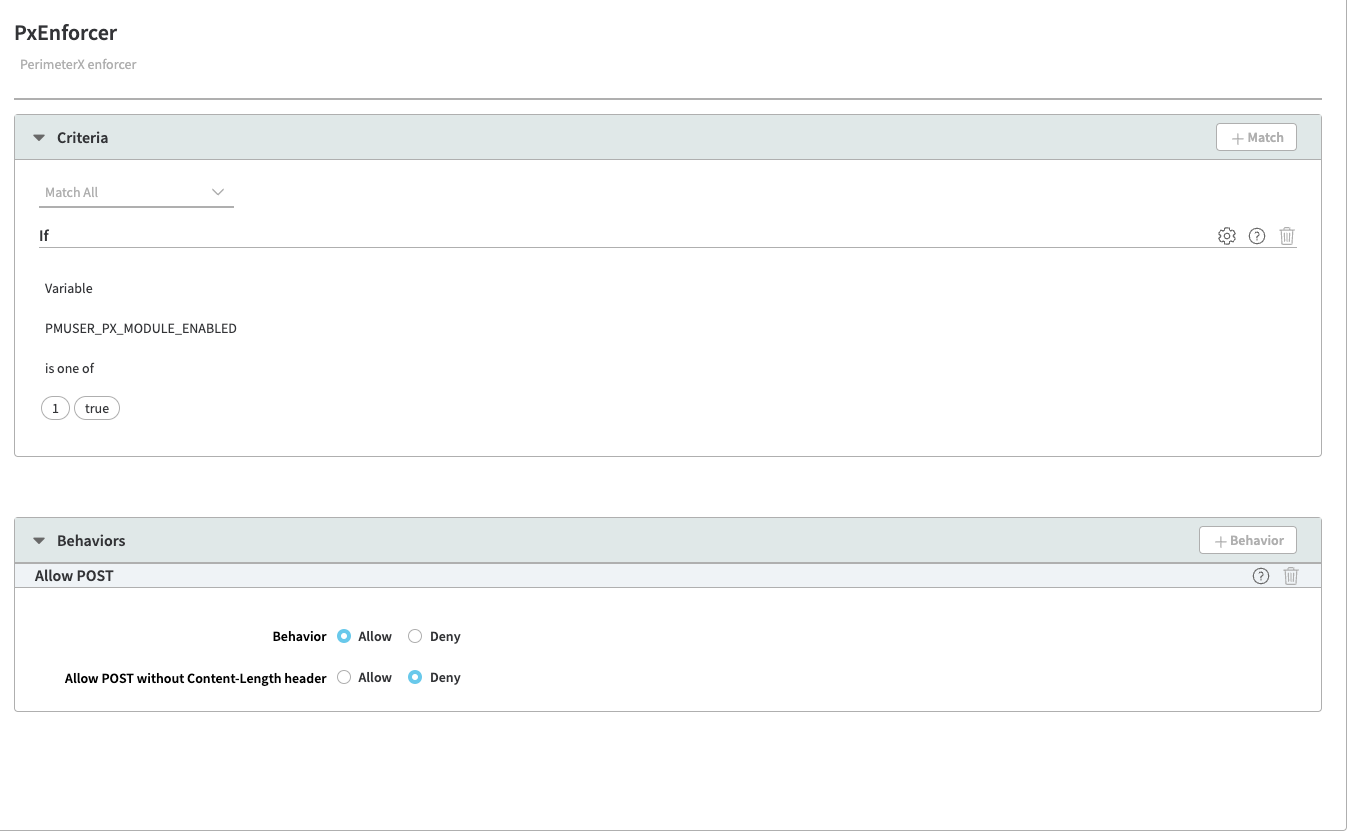Click the value chip labeled 1
The image size is (1351, 838).
pyautogui.click(x=55, y=408)
